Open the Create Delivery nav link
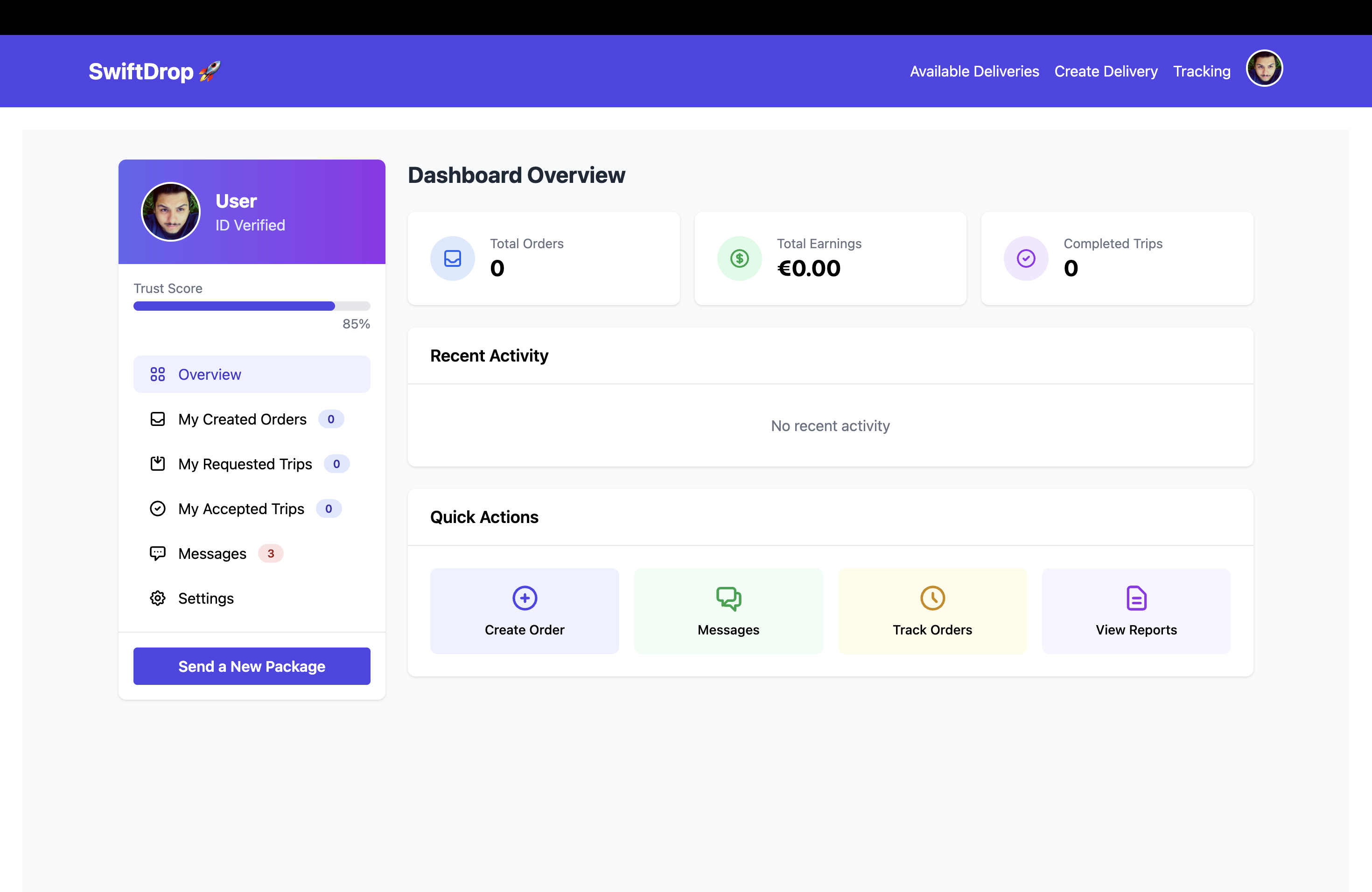 point(1106,71)
